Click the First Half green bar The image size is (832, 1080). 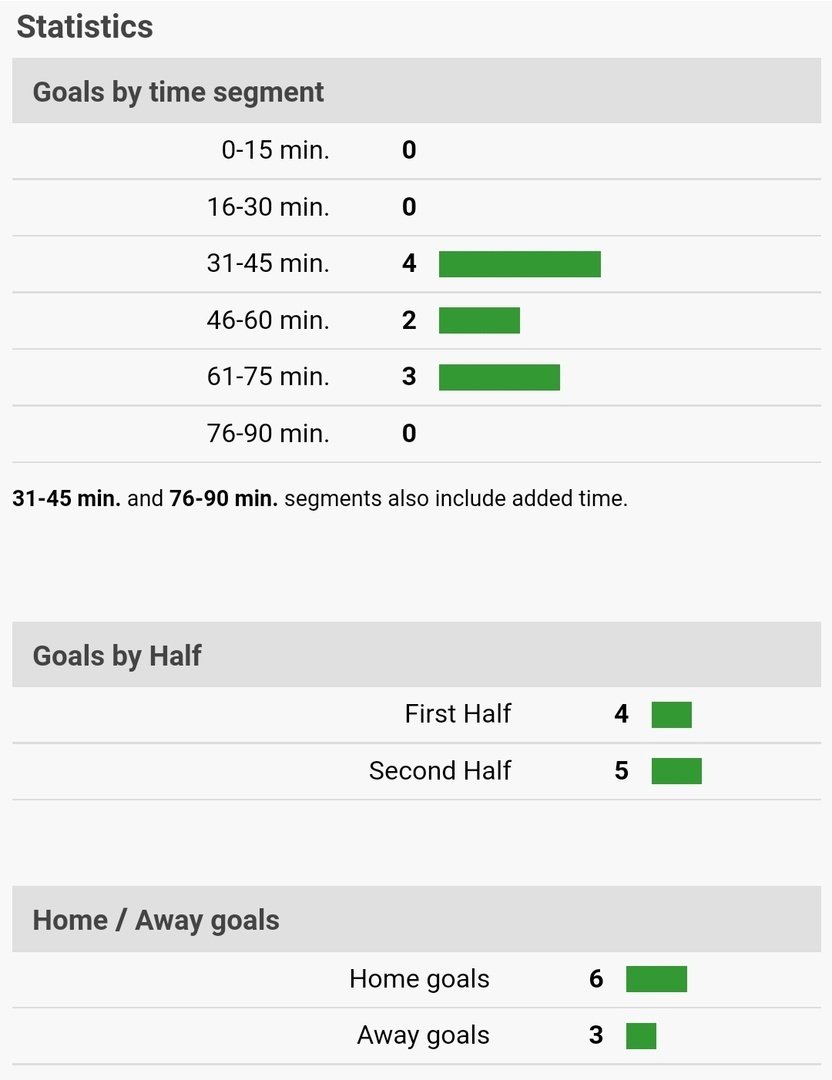(671, 715)
